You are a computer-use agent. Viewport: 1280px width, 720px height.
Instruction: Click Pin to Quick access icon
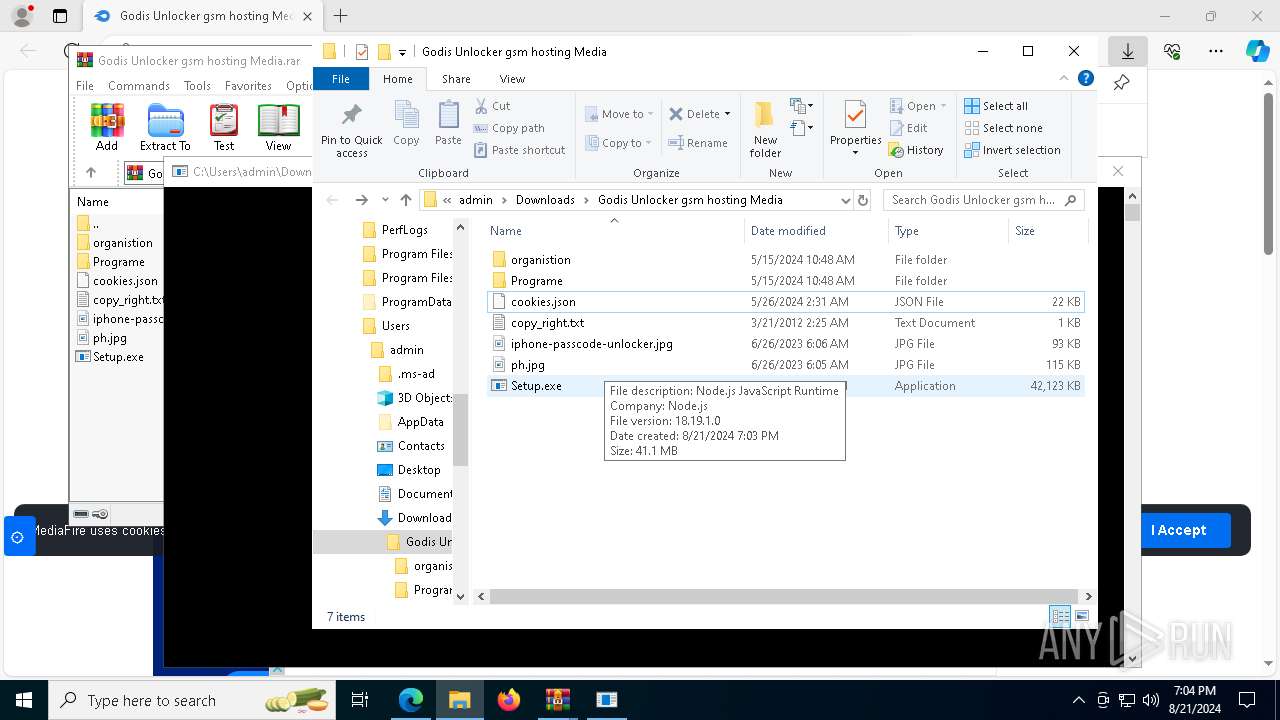(351, 115)
